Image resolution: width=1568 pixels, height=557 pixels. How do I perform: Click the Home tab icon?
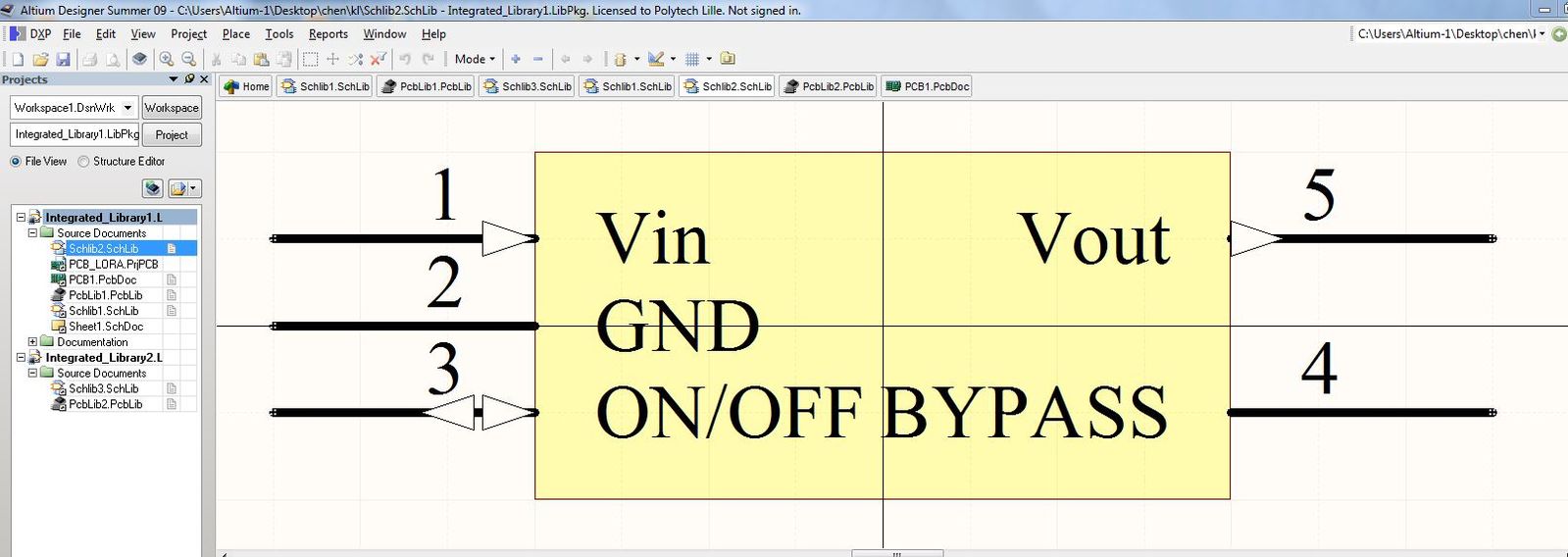click(x=245, y=86)
